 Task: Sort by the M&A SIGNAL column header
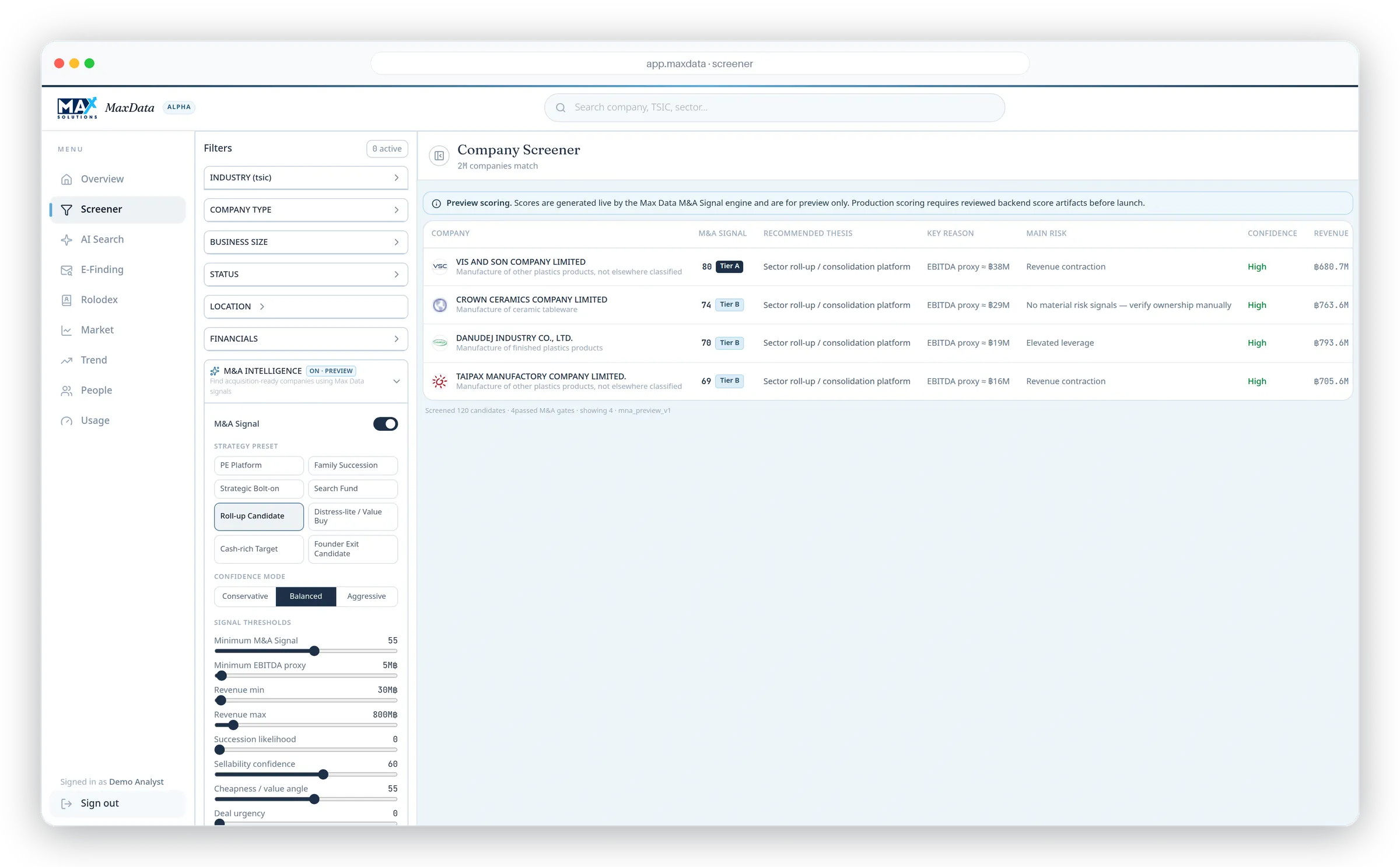722,233
